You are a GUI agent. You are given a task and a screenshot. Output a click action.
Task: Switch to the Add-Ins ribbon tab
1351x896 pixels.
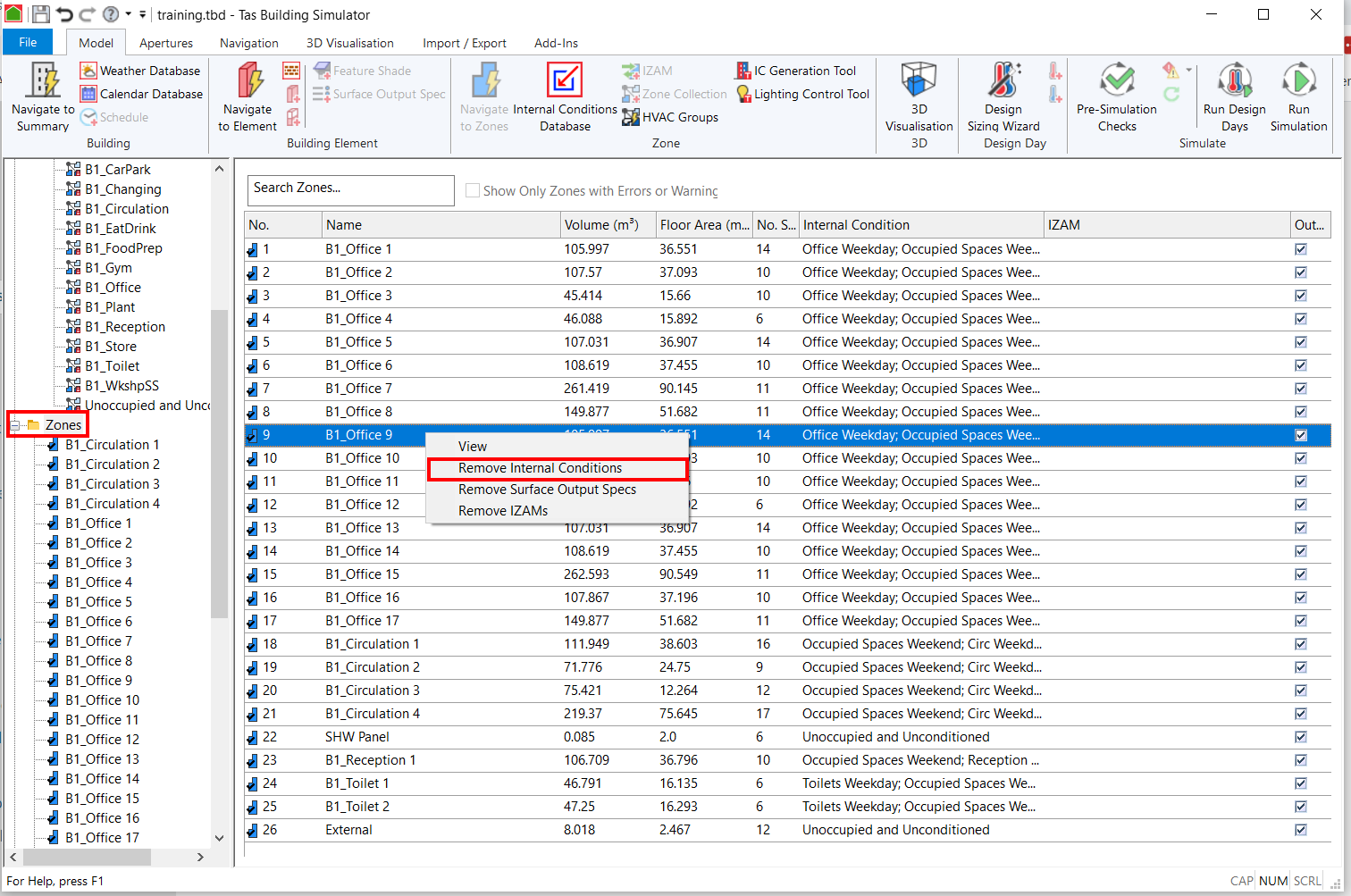coord(556,43)
